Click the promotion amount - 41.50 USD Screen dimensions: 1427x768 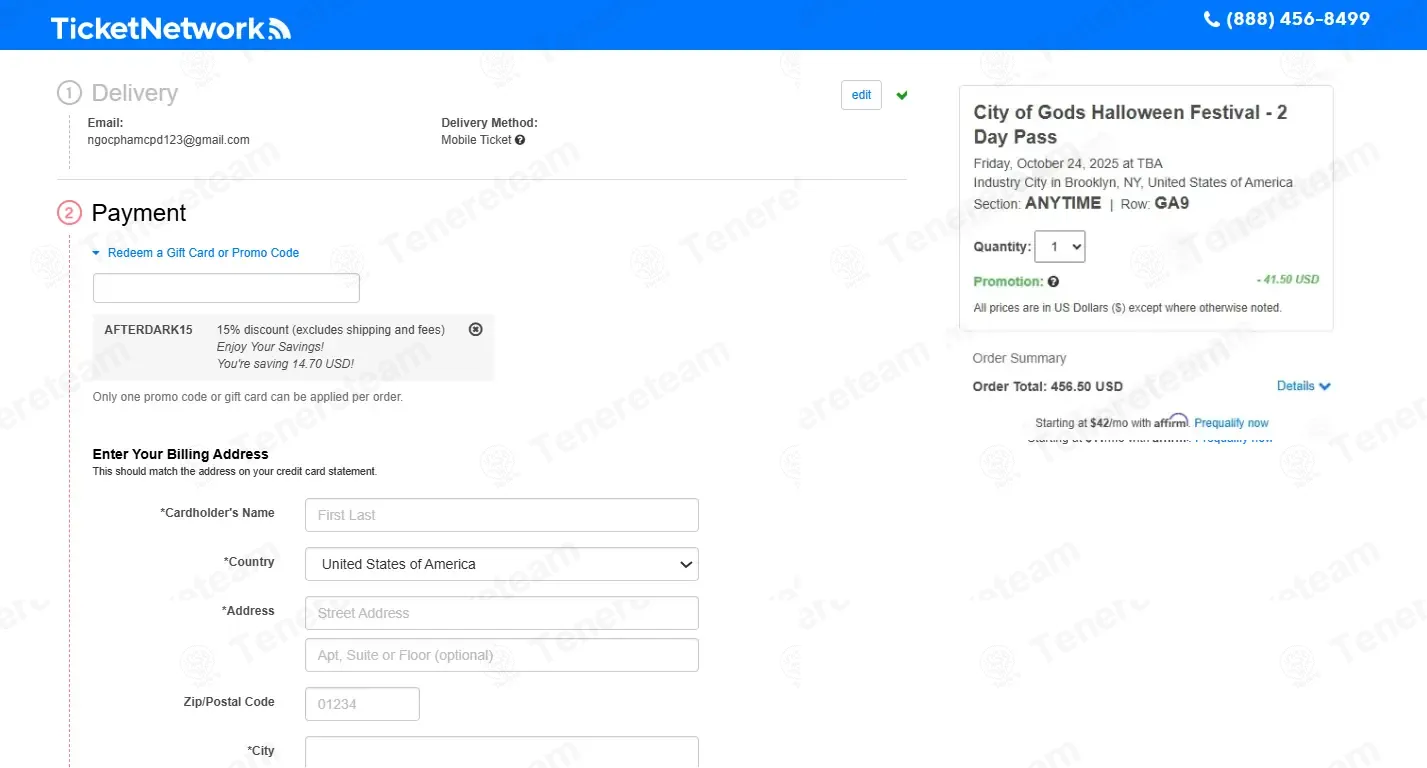click(1288, 280)
